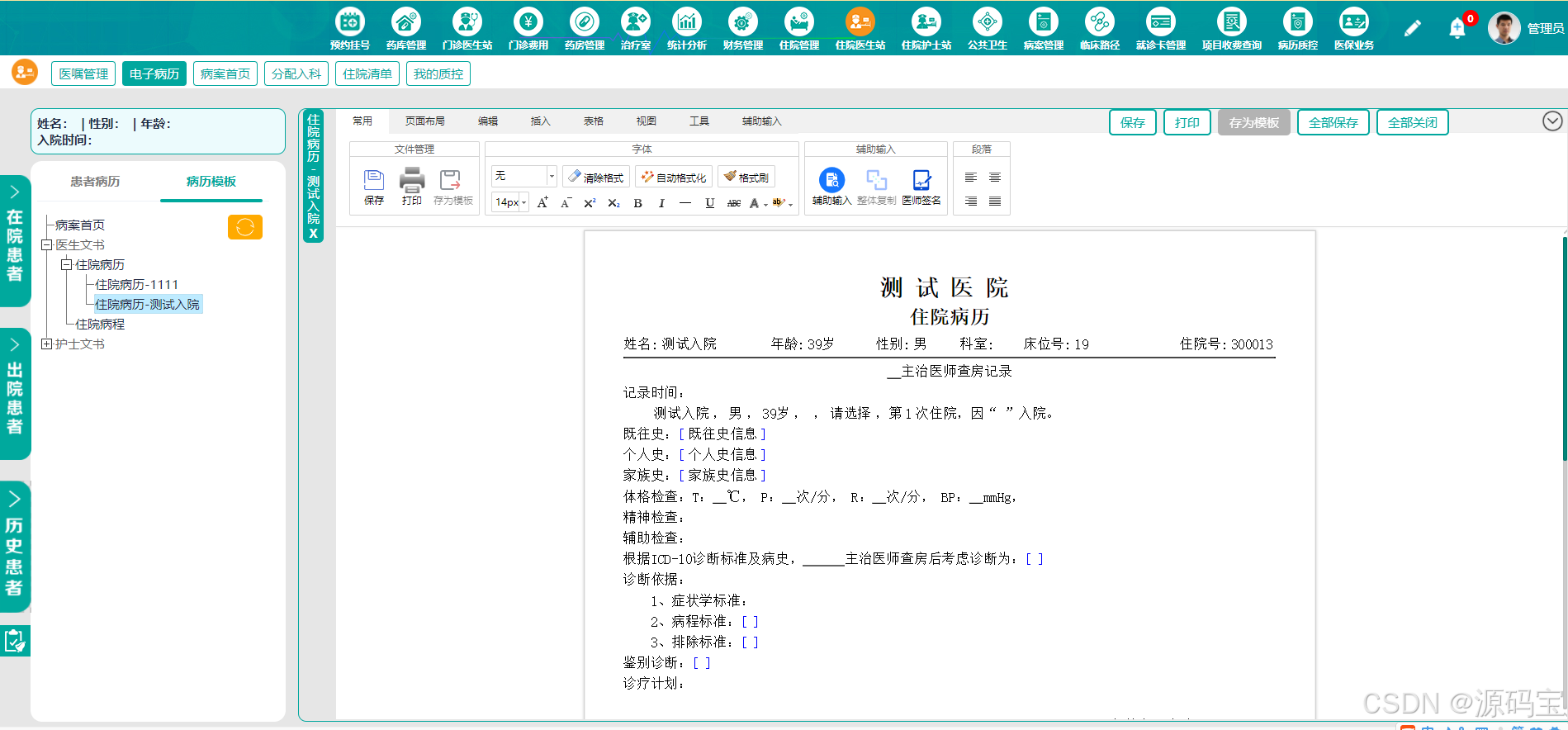Collapse the 医生文书 tree node
Viewport: 1568px width, 730px height.
tap(47, 245)
